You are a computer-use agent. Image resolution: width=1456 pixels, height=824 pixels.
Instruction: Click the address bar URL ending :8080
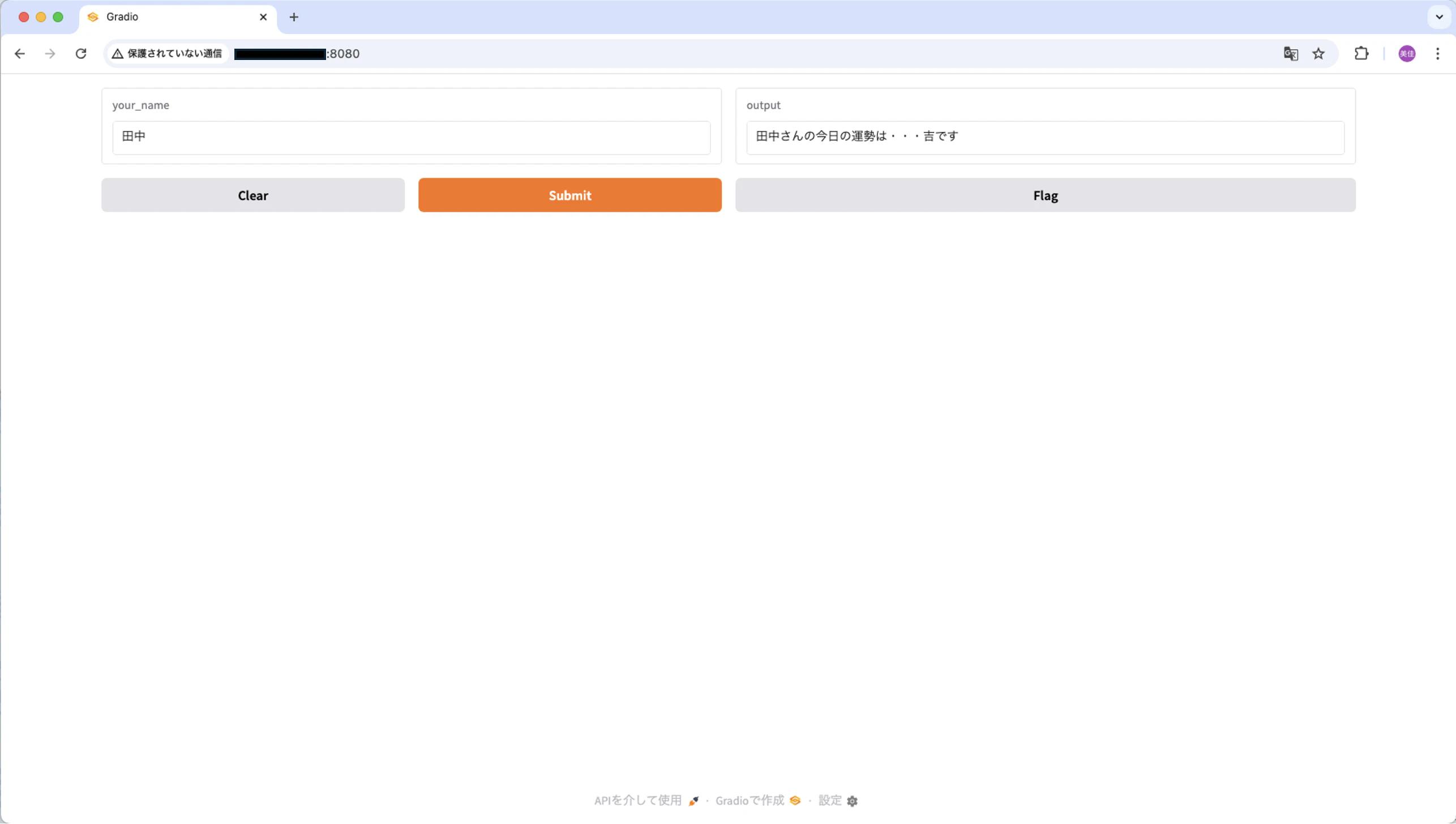pos(297,54)
